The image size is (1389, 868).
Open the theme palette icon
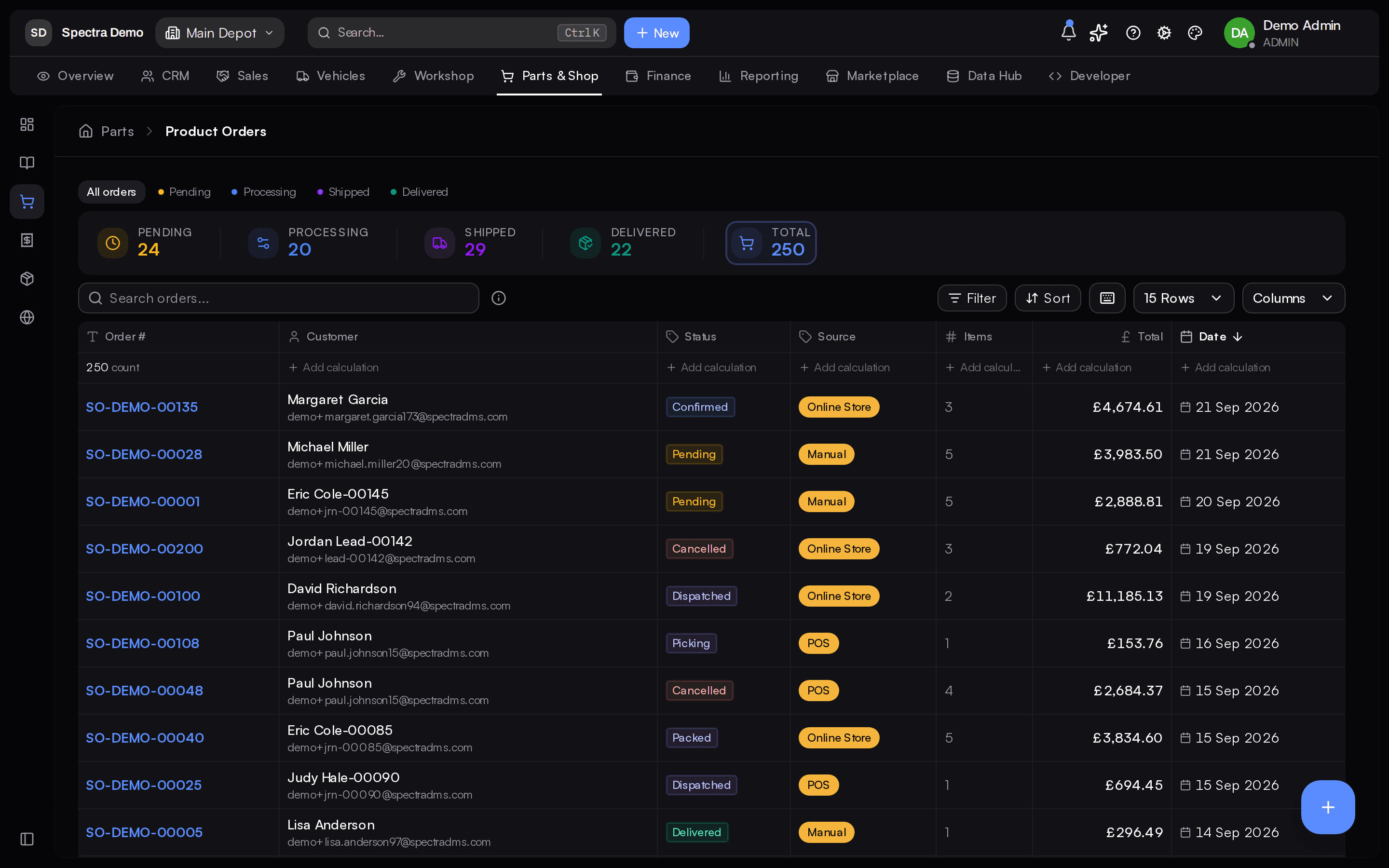click(1195, 33)
